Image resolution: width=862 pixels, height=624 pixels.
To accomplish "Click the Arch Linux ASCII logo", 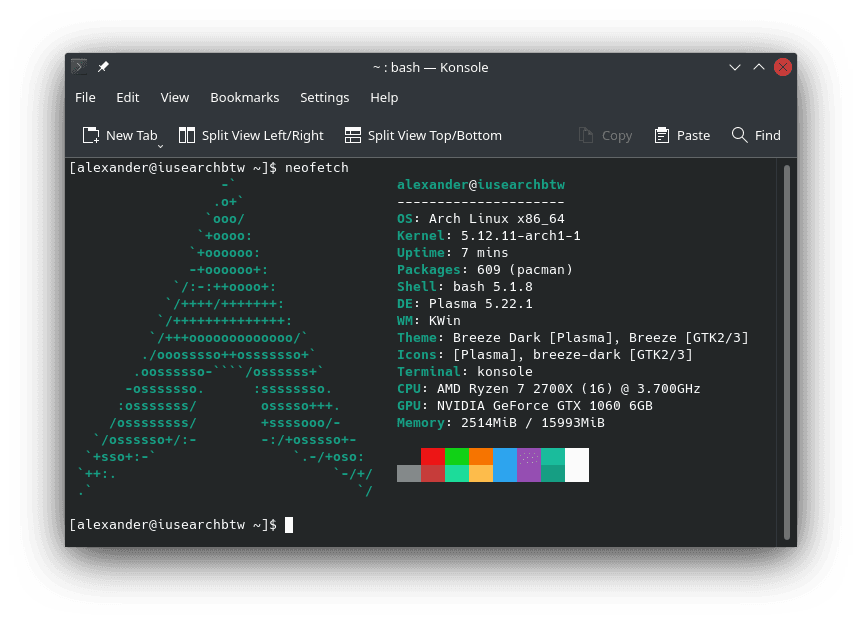I will pyautogui.click(x=225, y=338).
